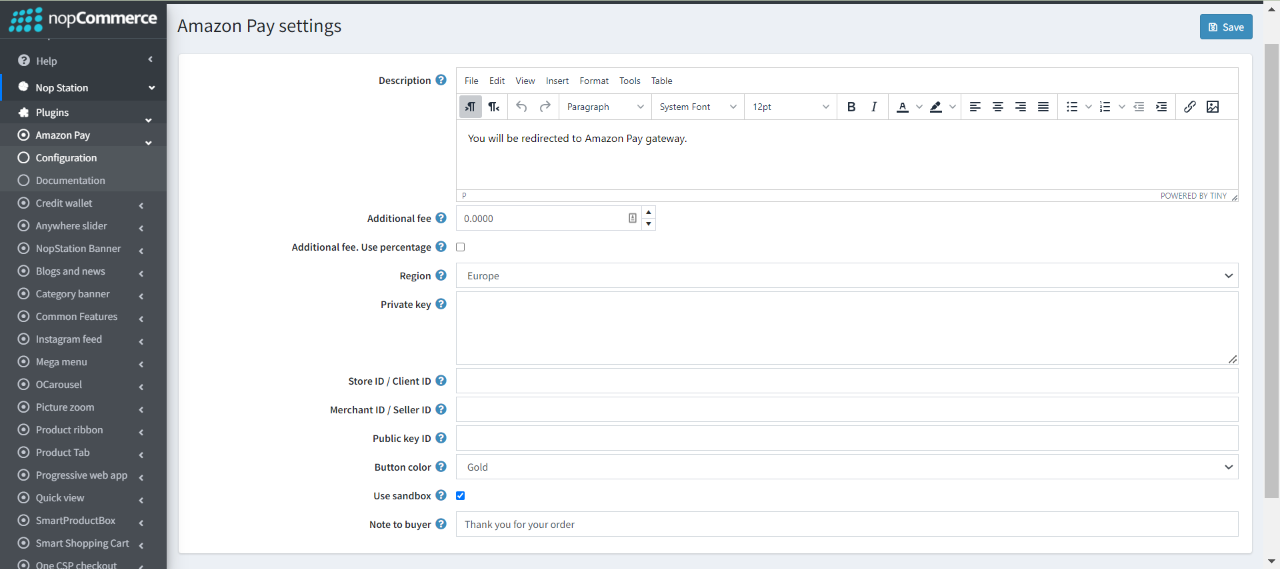
Task: Show help tooltip for Button color
Action: click(441, 467)
